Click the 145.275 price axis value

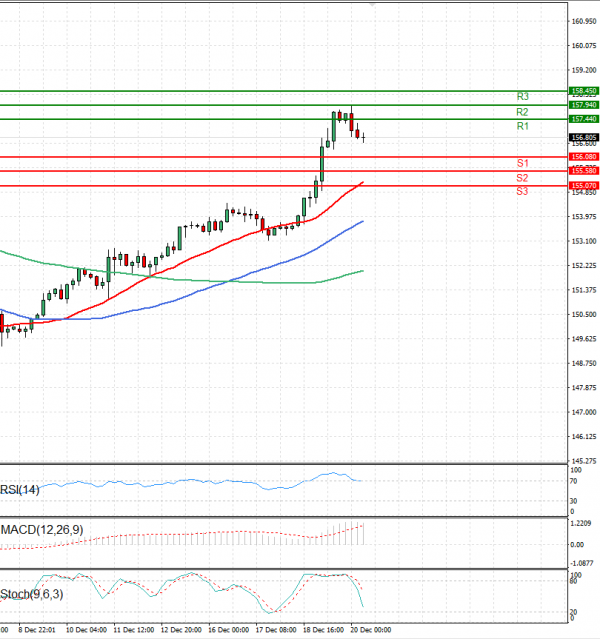(x=584, y=461)
